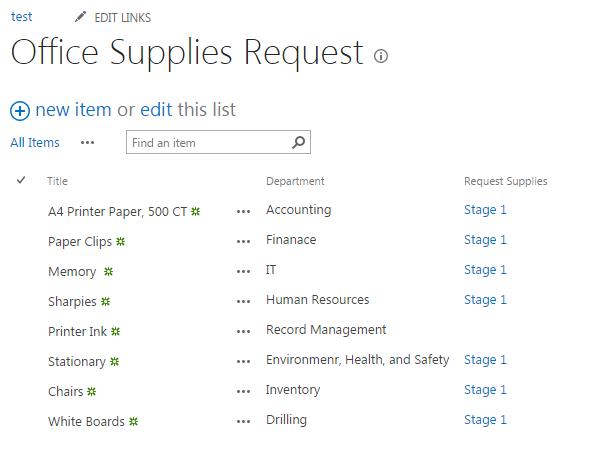Sort by the Department column header

tap(295, 181)
